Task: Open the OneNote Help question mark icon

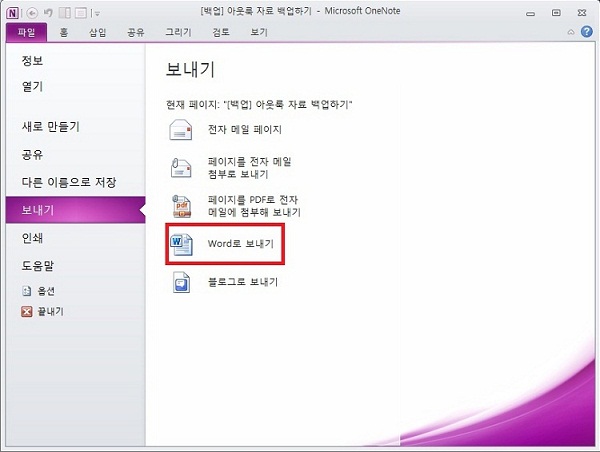Action: [587, 32]
